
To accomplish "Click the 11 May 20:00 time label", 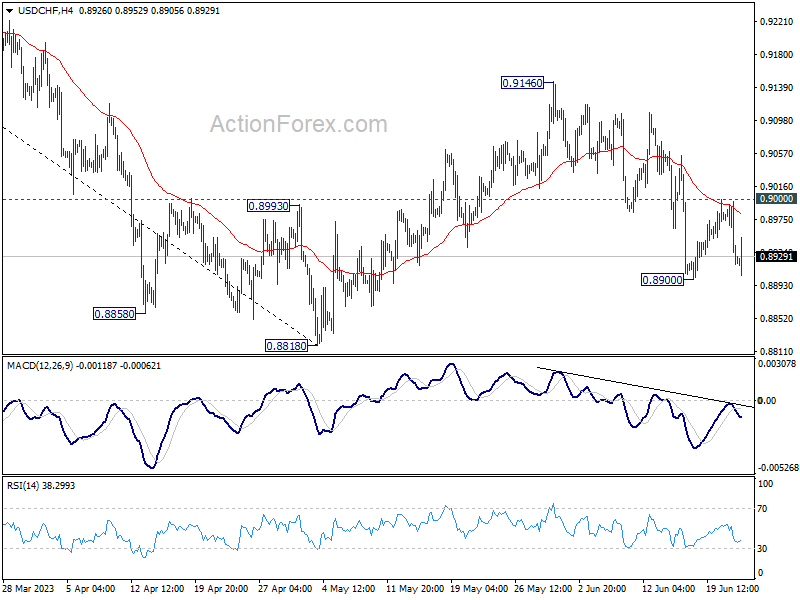I will tap(415, 588).
